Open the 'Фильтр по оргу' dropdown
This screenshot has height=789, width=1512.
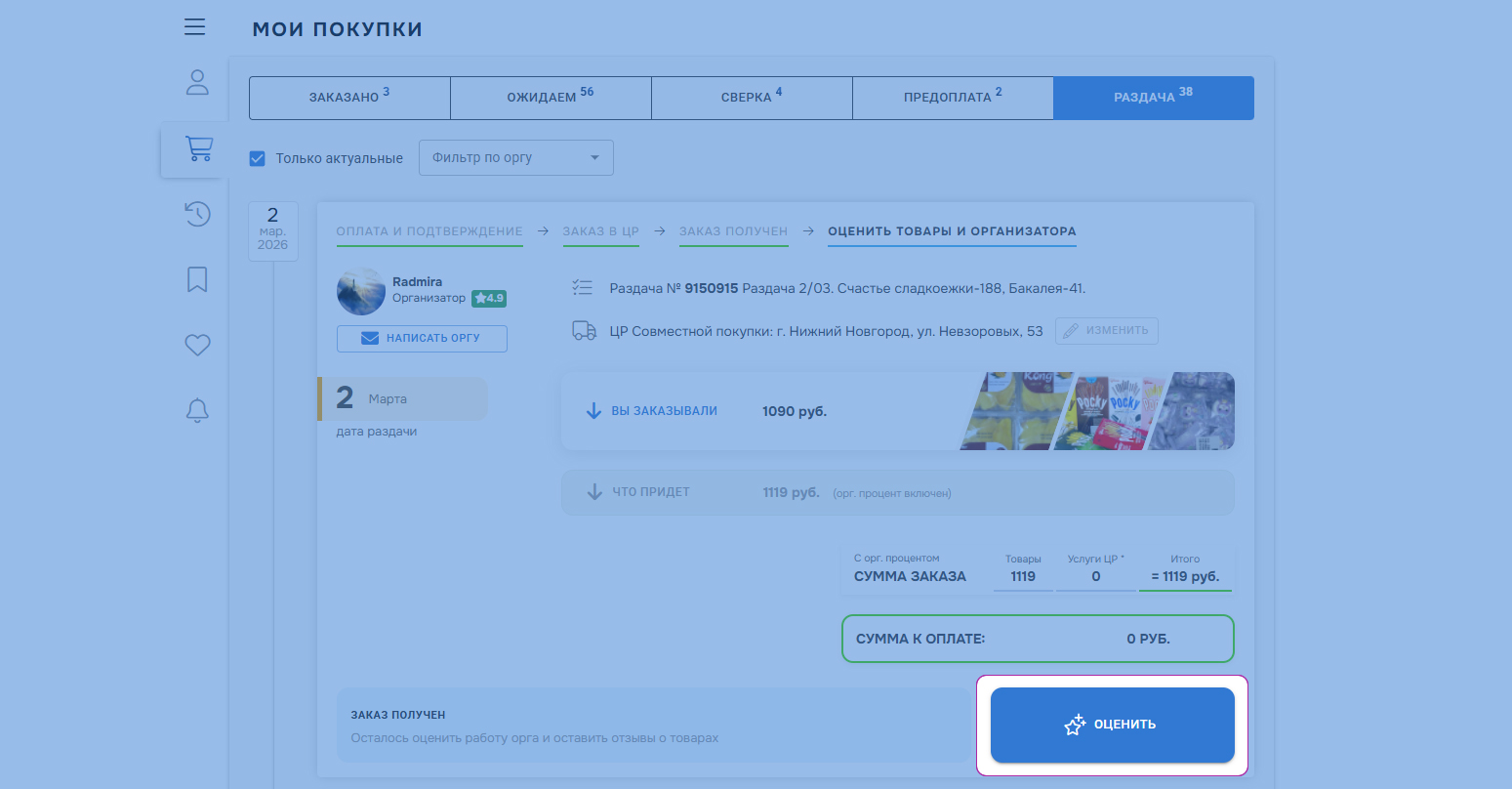[x=515, y=158]
